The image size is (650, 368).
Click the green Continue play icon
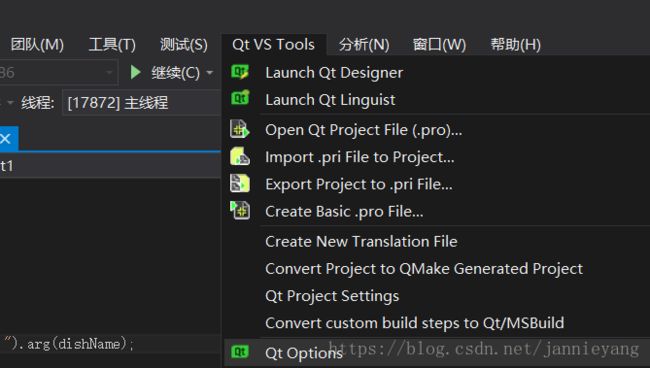click(x=135, y=72)
